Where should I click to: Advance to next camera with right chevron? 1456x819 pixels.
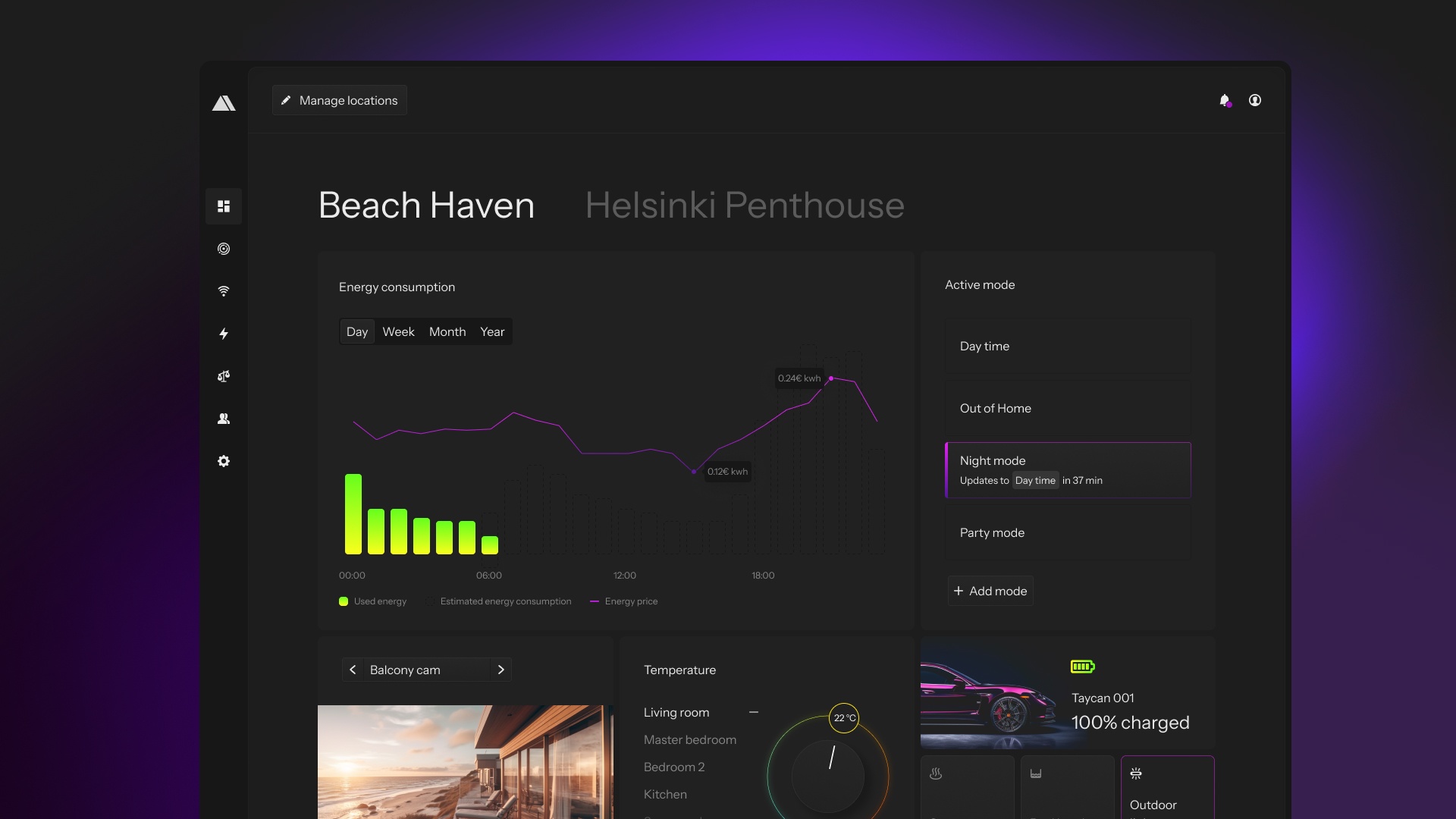501,670
